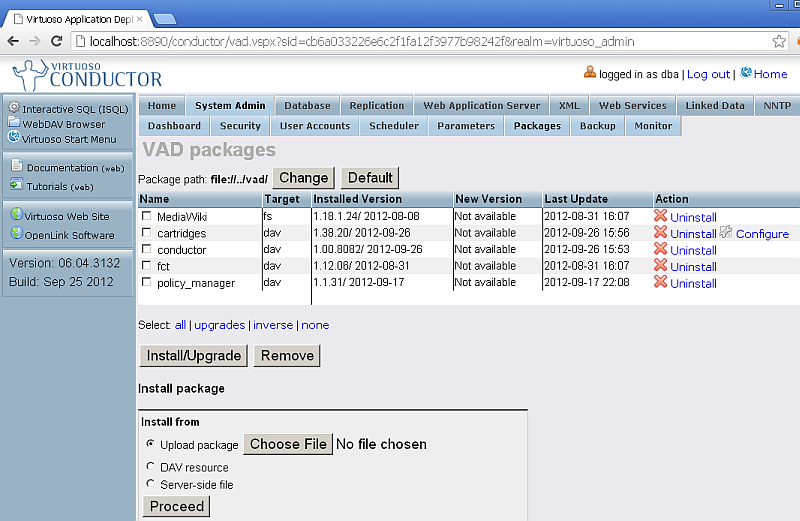Image resolution: width=800 pixels, height=521 pixels.
Task: Click the Home globe icon in header
Action: pyautogui.click(x=746, y=73)
